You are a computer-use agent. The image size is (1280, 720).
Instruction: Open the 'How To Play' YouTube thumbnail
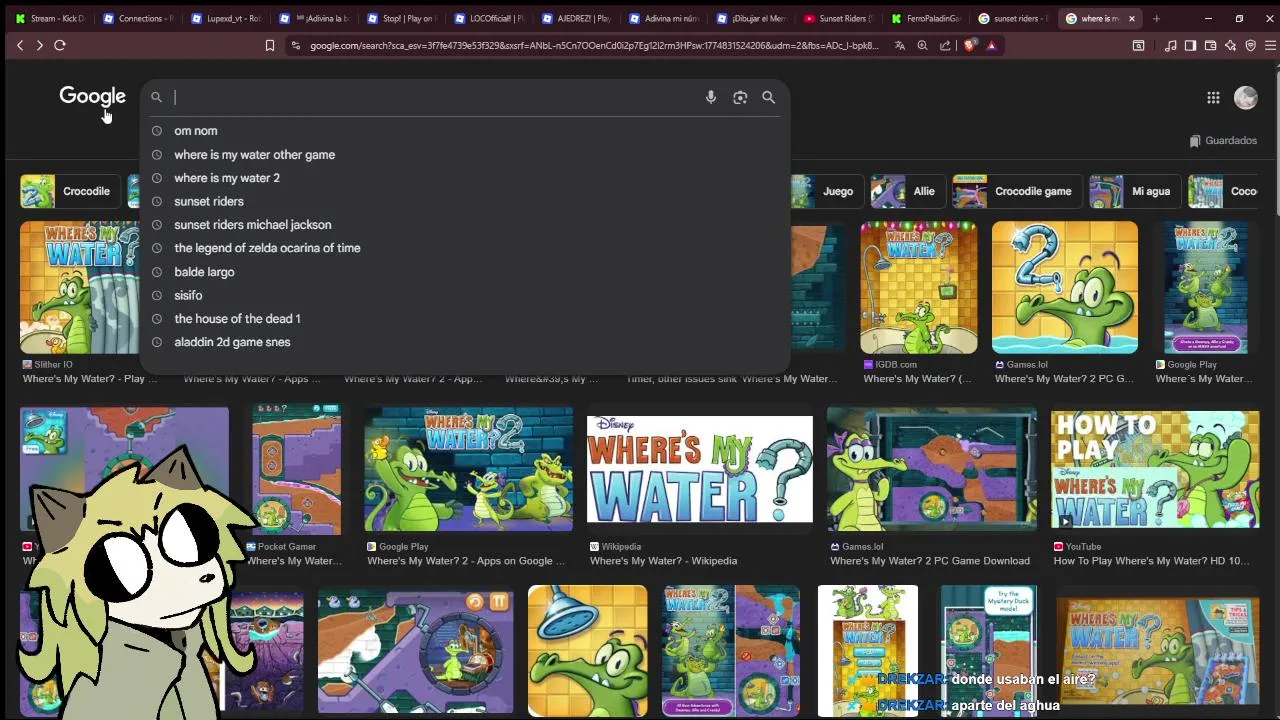(x=1155, y=469)
